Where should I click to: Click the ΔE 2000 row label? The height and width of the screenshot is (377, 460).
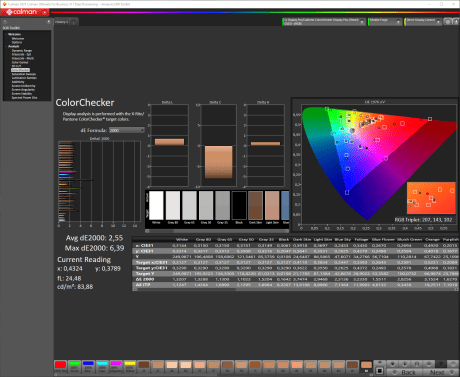145,279
